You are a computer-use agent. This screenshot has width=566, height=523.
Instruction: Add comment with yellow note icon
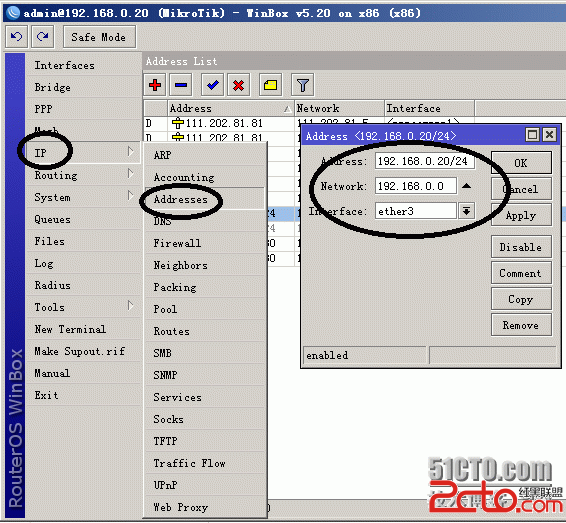pos(270,85)
